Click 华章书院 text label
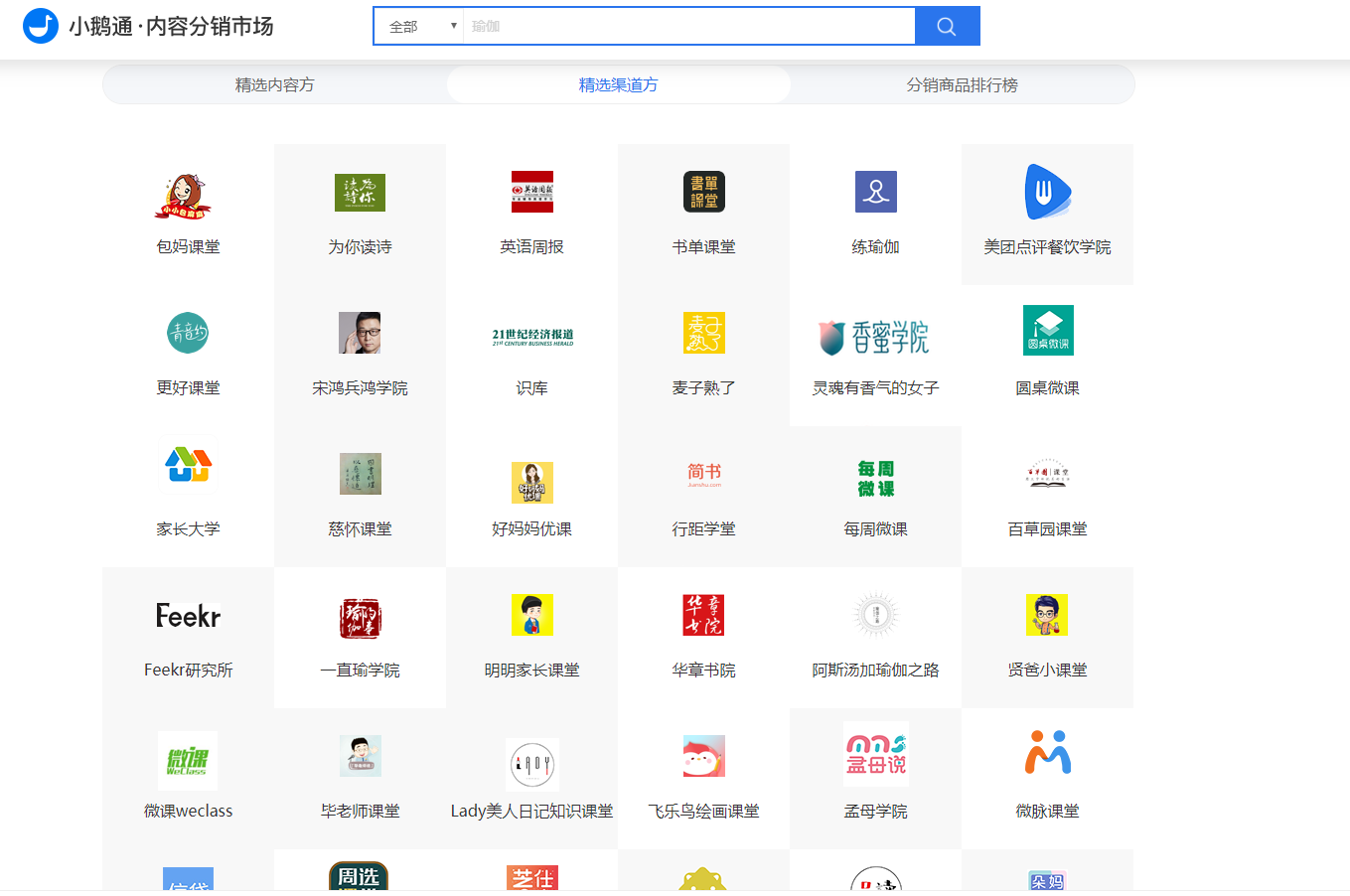This screenshot has height=896, width=1350. coord(703,671)
